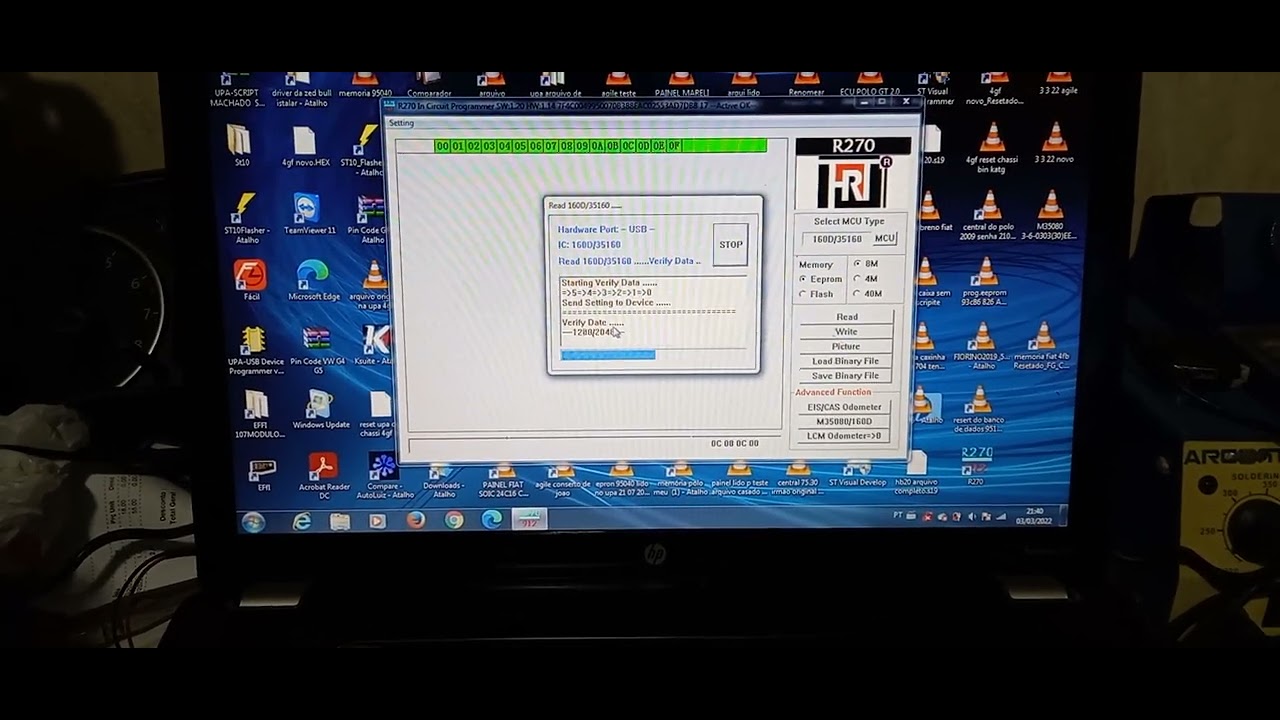Open Pin Code VW G4 G5 archive
The height and width of the screenshot is (720, 1280).
316,340
